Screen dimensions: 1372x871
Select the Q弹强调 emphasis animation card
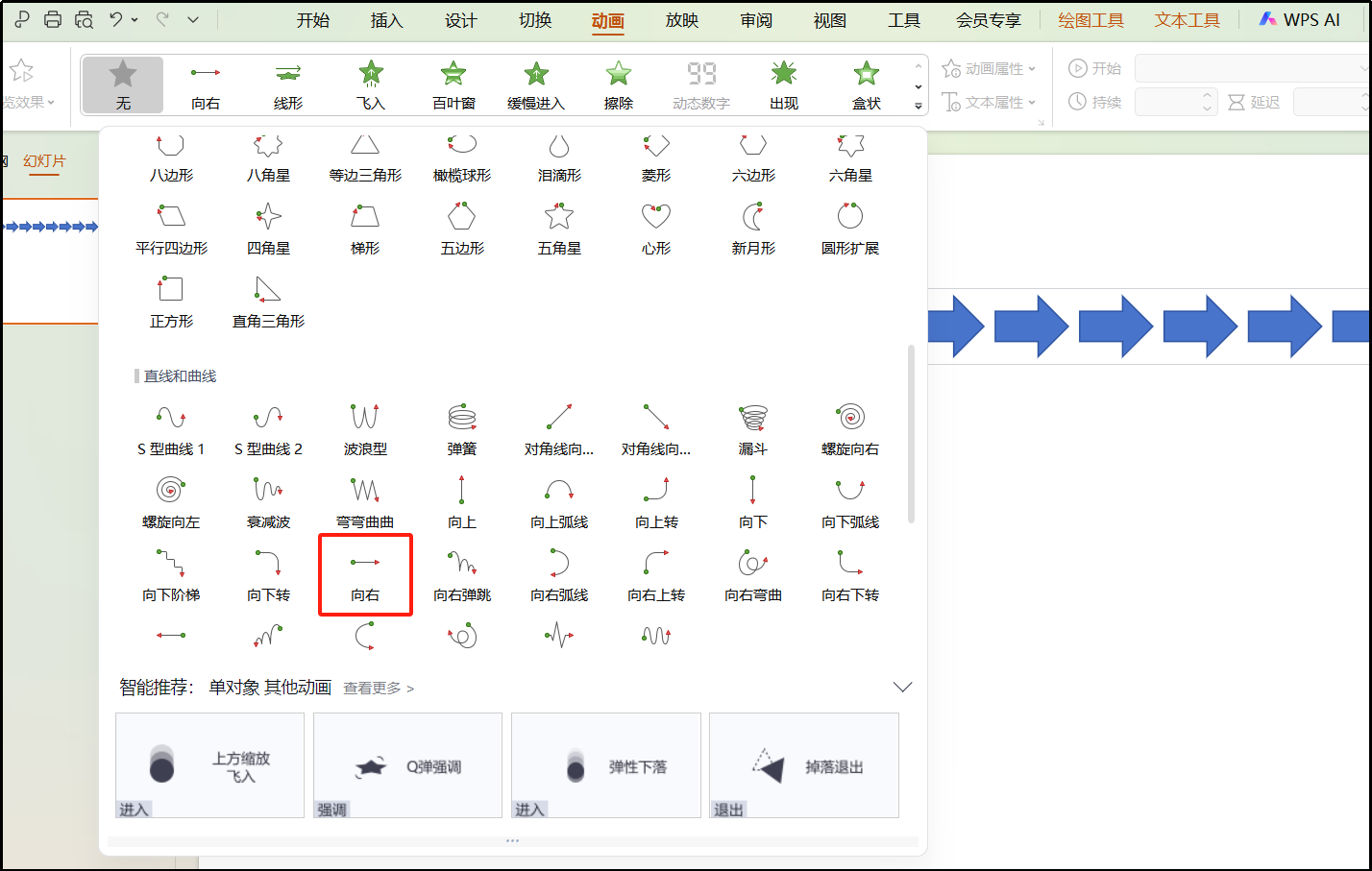coord(407,765)
